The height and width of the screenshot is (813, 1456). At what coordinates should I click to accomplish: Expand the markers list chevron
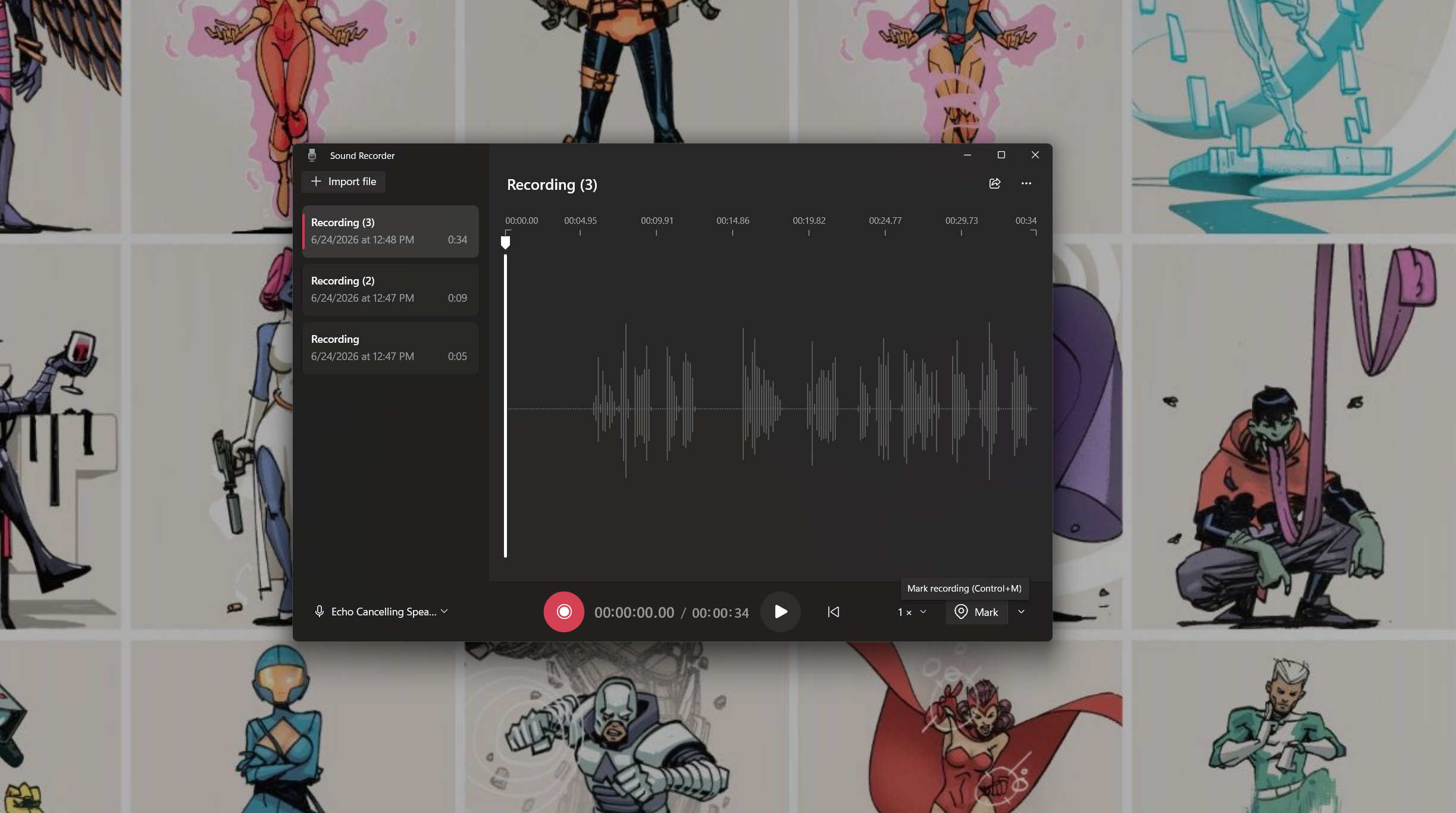pos(1021,612)
